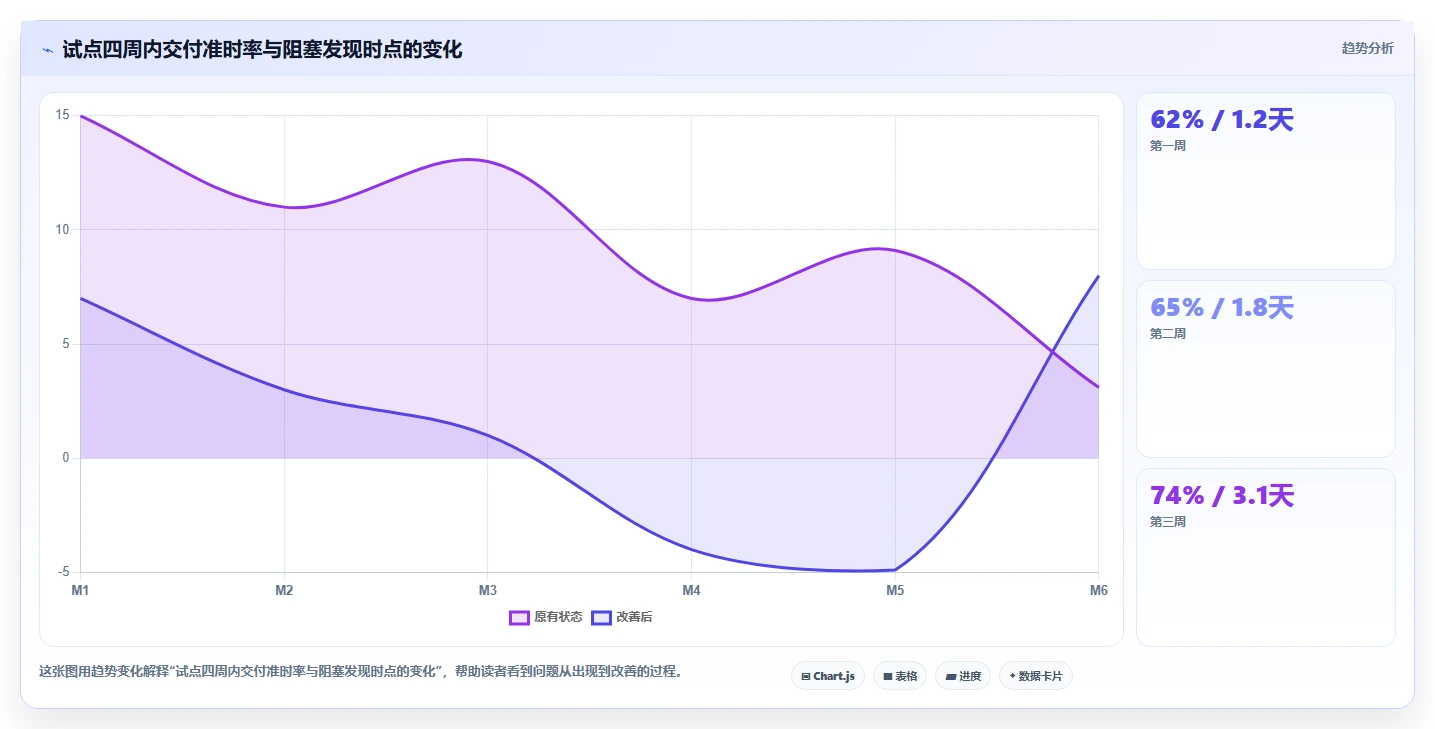Viewport: 1435px width, 729px height.
Task: Click the 改善后 legend label
Action: (634, 617)
